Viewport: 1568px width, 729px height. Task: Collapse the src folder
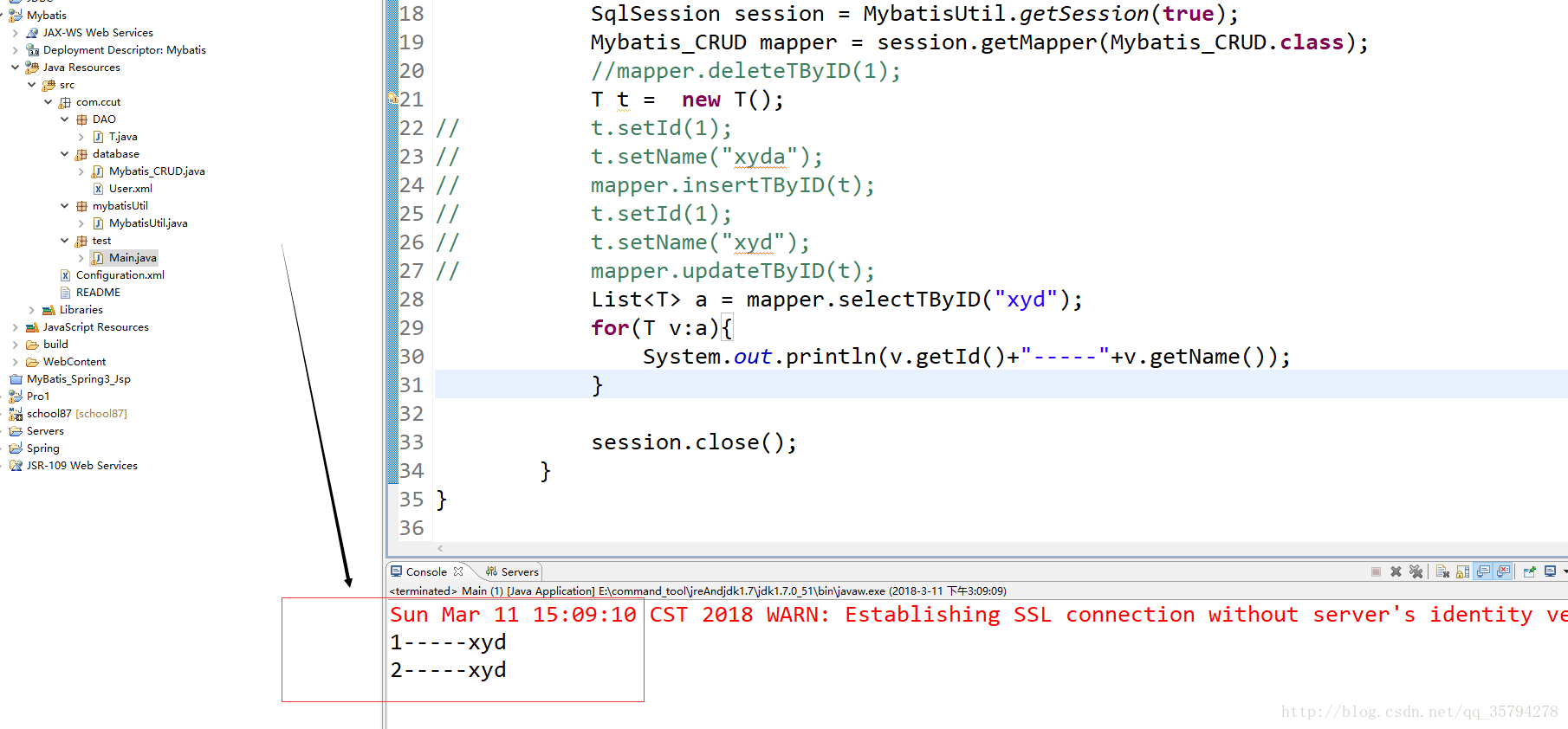31,85
